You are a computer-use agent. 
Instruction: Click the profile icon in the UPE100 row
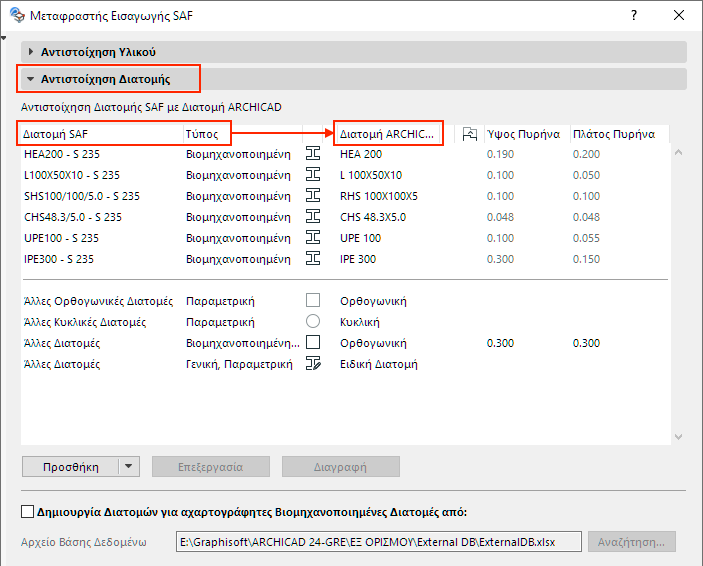(313, 237)
